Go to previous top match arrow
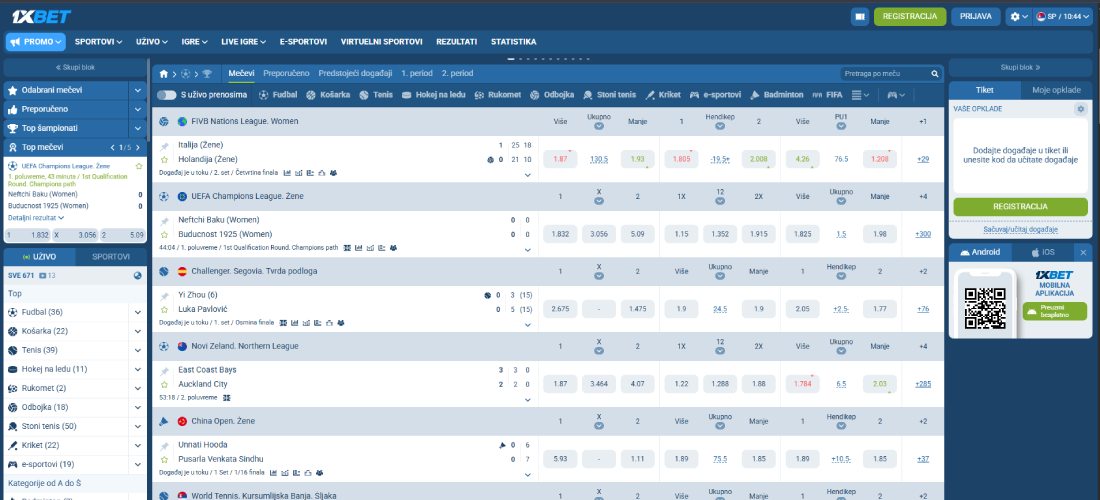Viewport: 1100px width, 500px height. [112, 147]
